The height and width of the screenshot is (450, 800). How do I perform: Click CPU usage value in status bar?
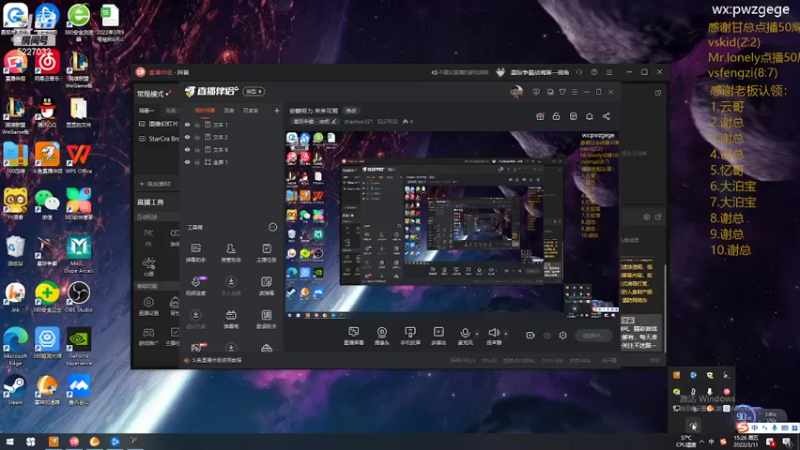552,360
